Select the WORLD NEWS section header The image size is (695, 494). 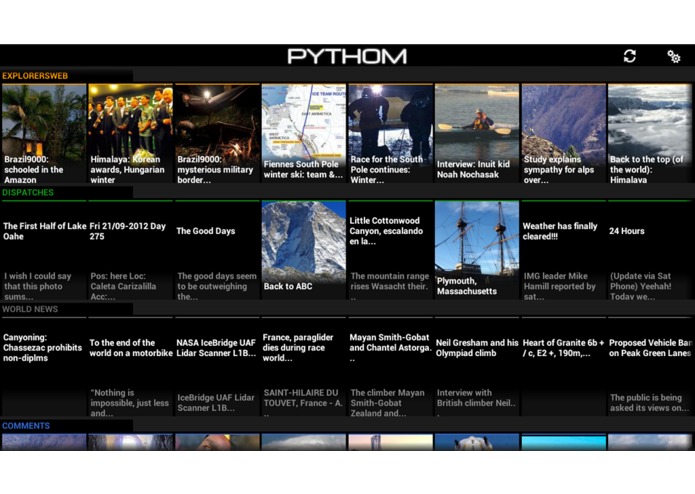tap(30, 309)
